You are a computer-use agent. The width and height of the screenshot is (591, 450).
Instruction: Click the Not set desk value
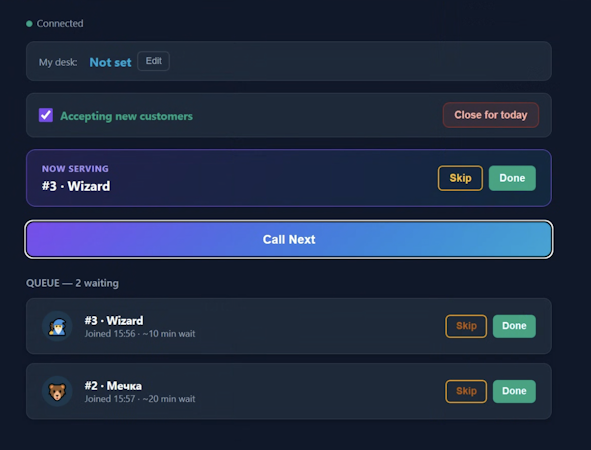pos(110,62)
